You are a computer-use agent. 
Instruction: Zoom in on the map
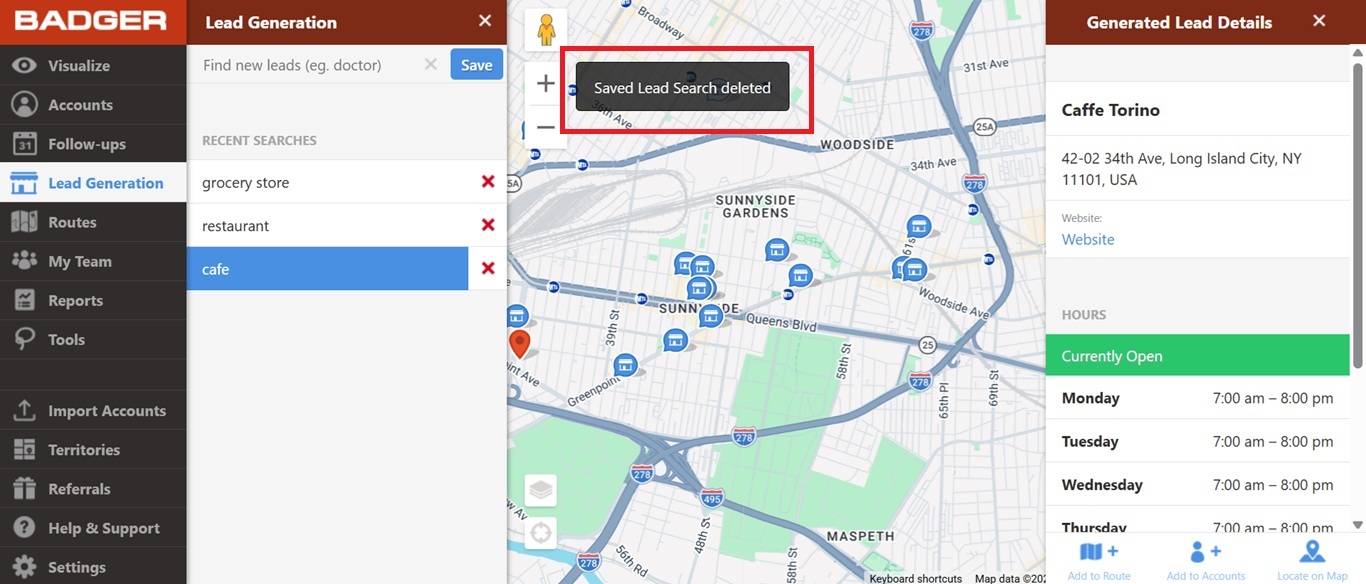point(545,84)
